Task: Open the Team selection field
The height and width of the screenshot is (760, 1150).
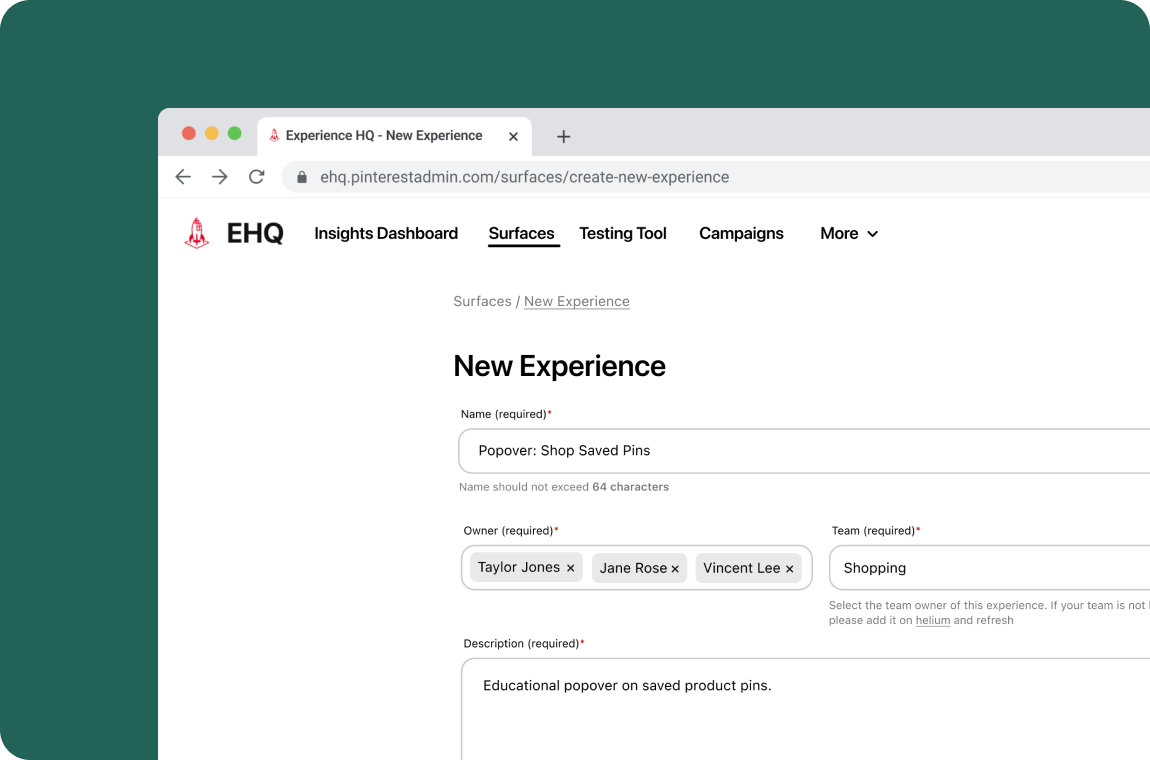Action: [x=990, y=567]
